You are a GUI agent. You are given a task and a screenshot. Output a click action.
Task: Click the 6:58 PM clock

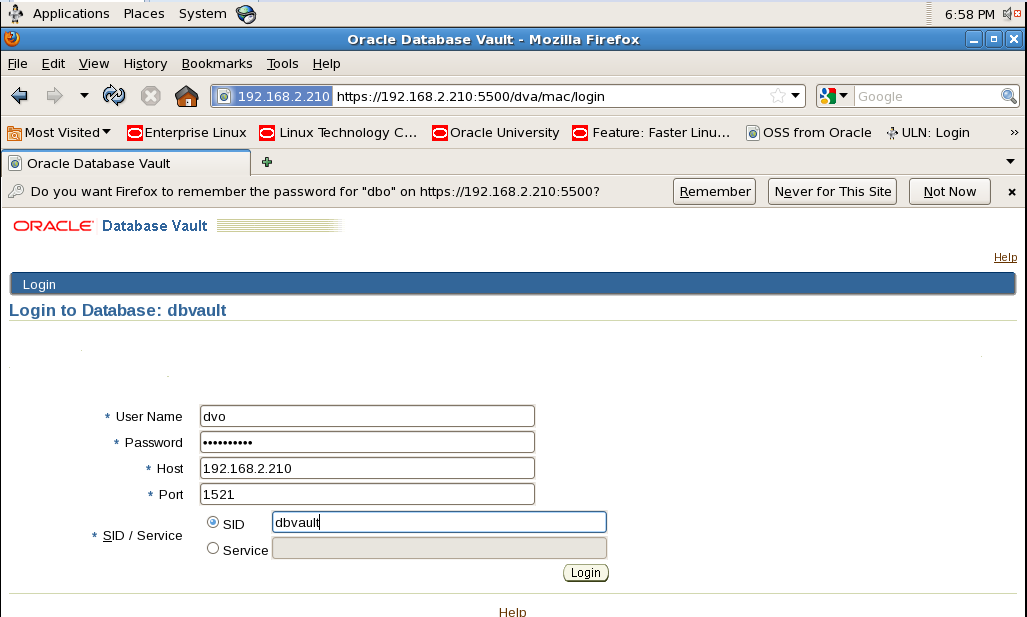click(969, 14)
